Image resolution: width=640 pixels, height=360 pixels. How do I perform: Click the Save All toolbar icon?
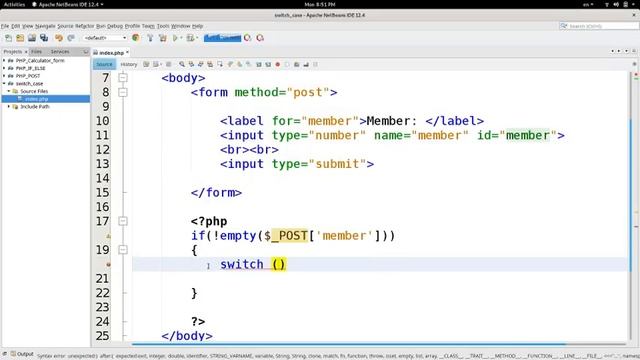click(x=44, y=38)
